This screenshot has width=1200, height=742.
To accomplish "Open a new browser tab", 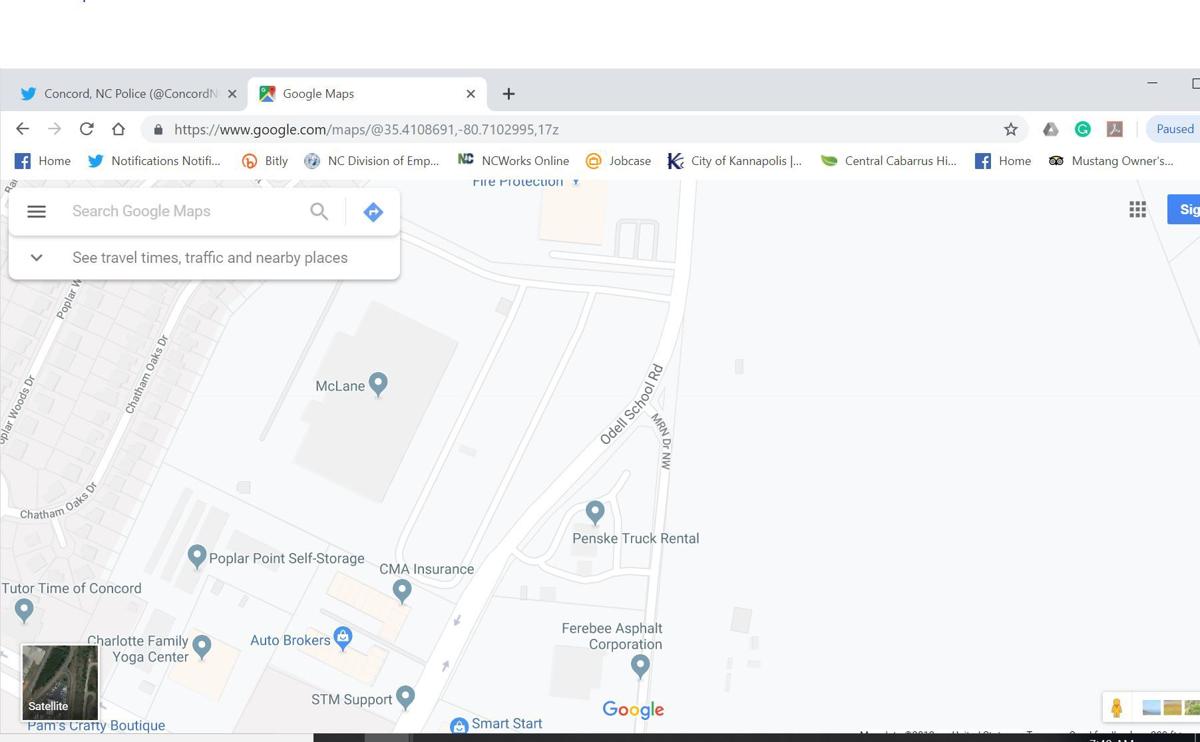I will (508, 93).
